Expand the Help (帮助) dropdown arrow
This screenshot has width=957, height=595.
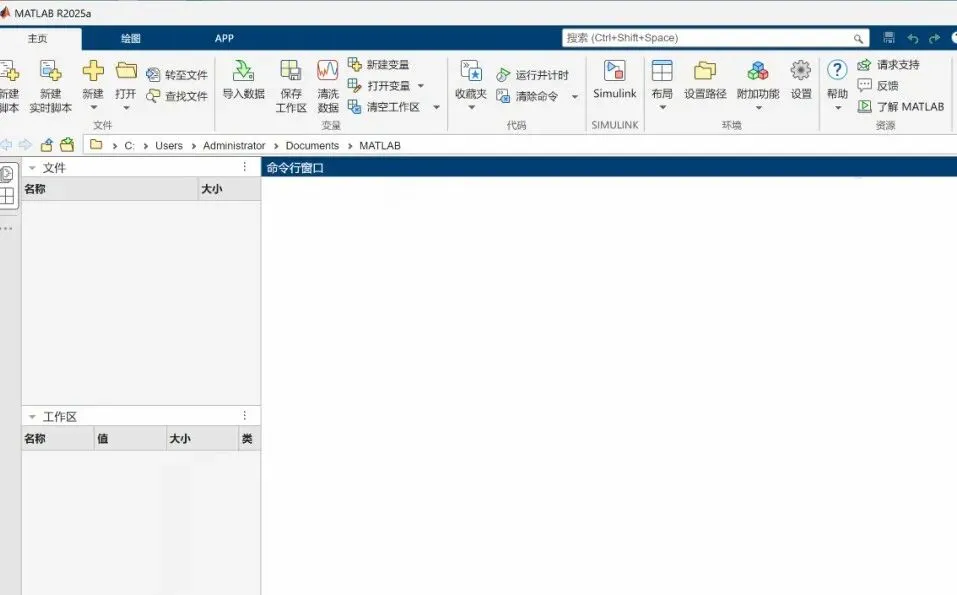pyautogui.click(x=837, y=107)
